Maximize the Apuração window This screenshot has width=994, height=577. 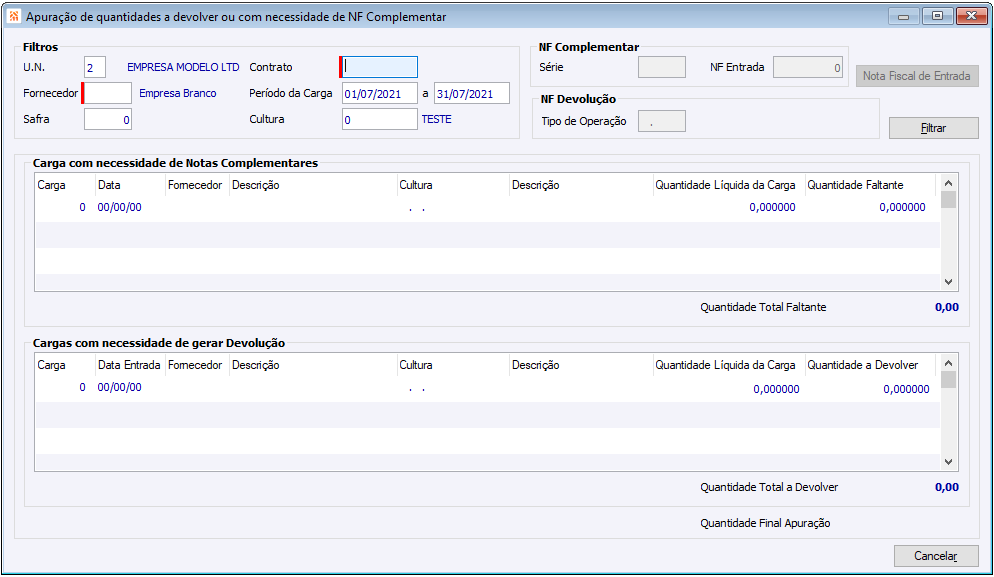tap(938, 16)
